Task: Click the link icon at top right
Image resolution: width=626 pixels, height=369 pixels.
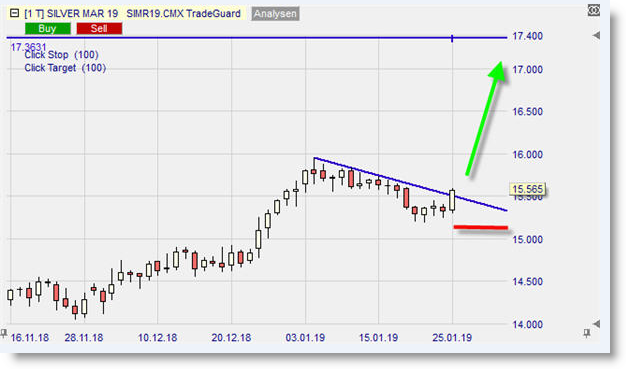Action: (x=594, y=10)
